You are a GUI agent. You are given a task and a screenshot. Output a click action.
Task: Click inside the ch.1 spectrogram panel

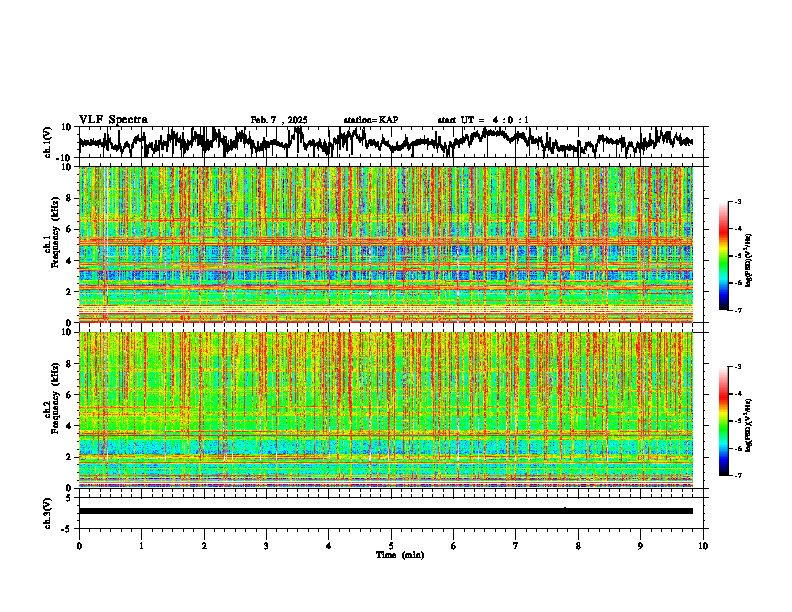coord(386,244)
